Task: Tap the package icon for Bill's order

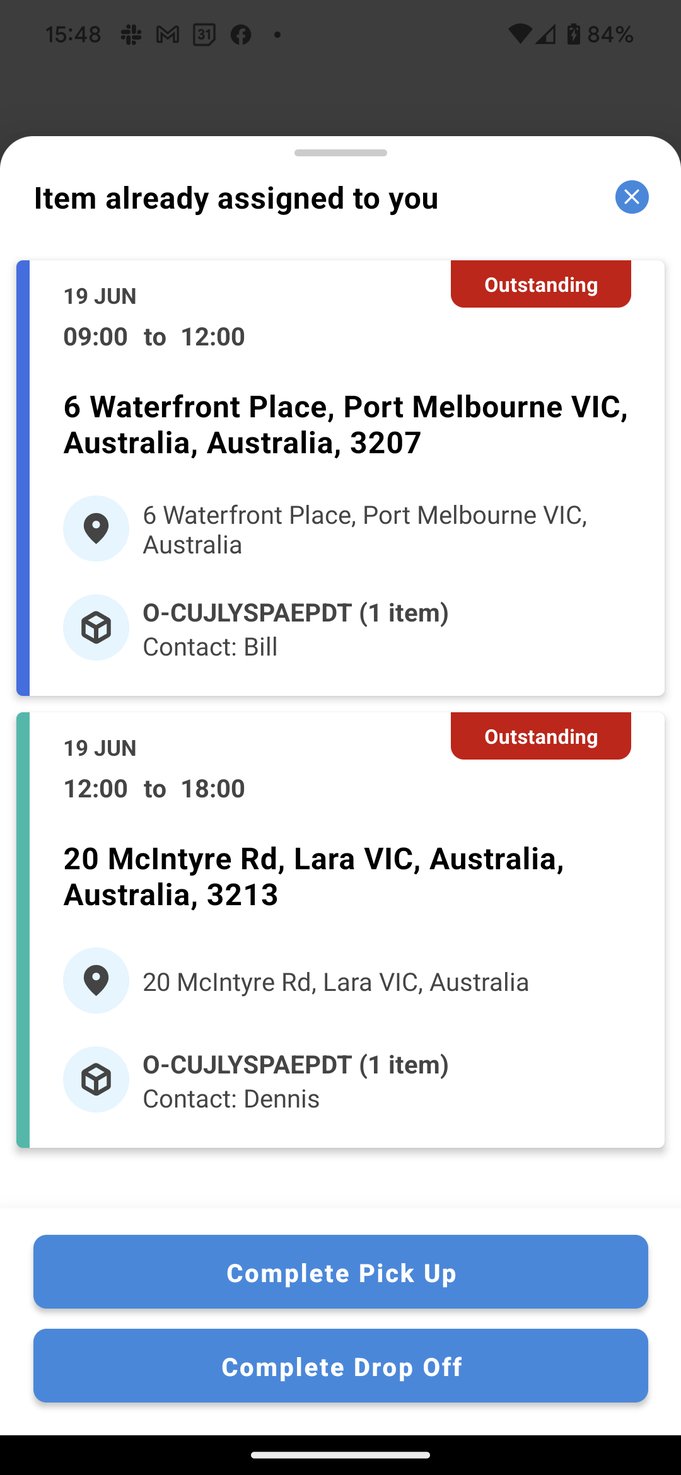Action: [96, 628]
